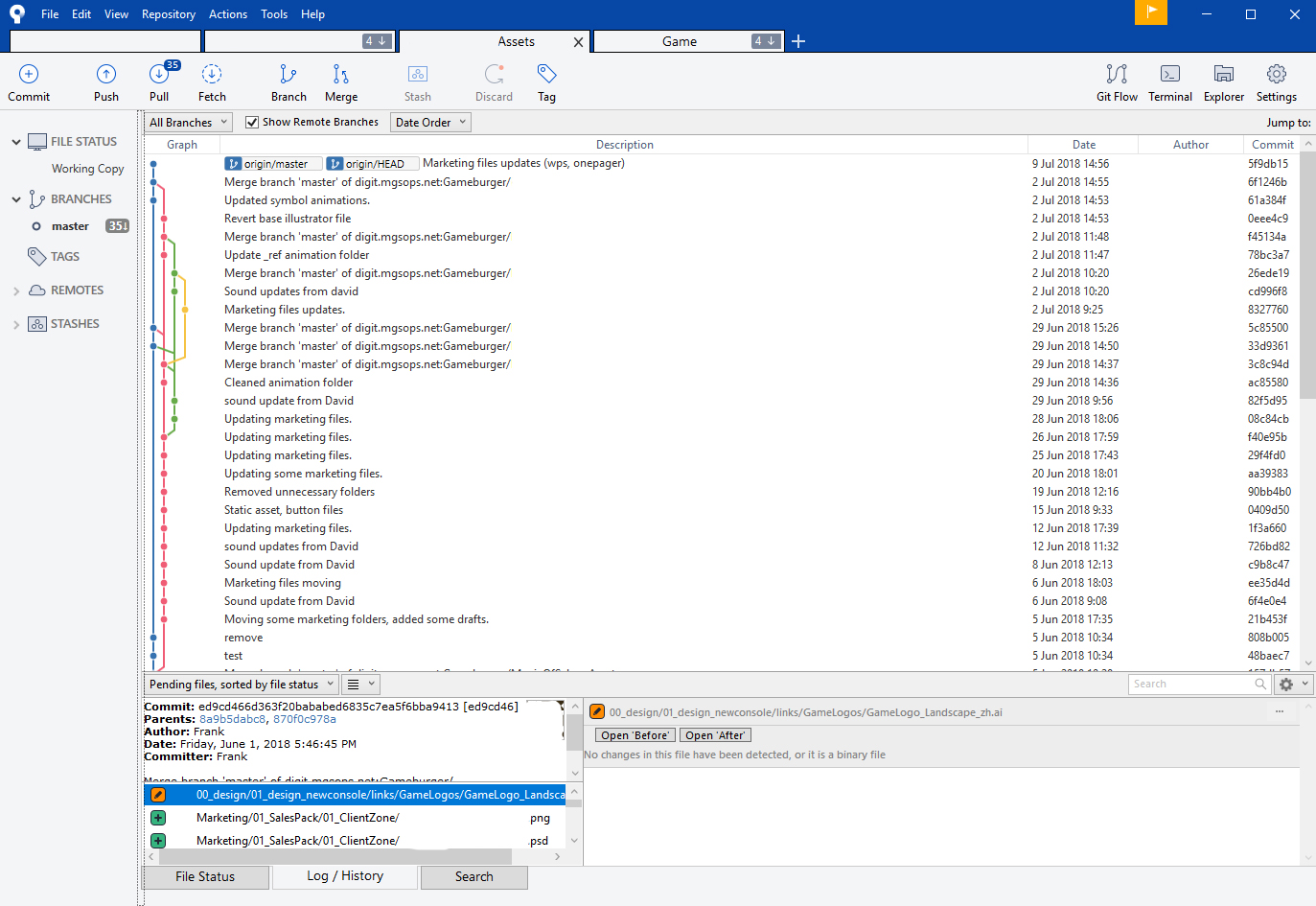1316x906 pixels.
Task: Open the All Branches dropdown
Action: [x=189, y=123]
